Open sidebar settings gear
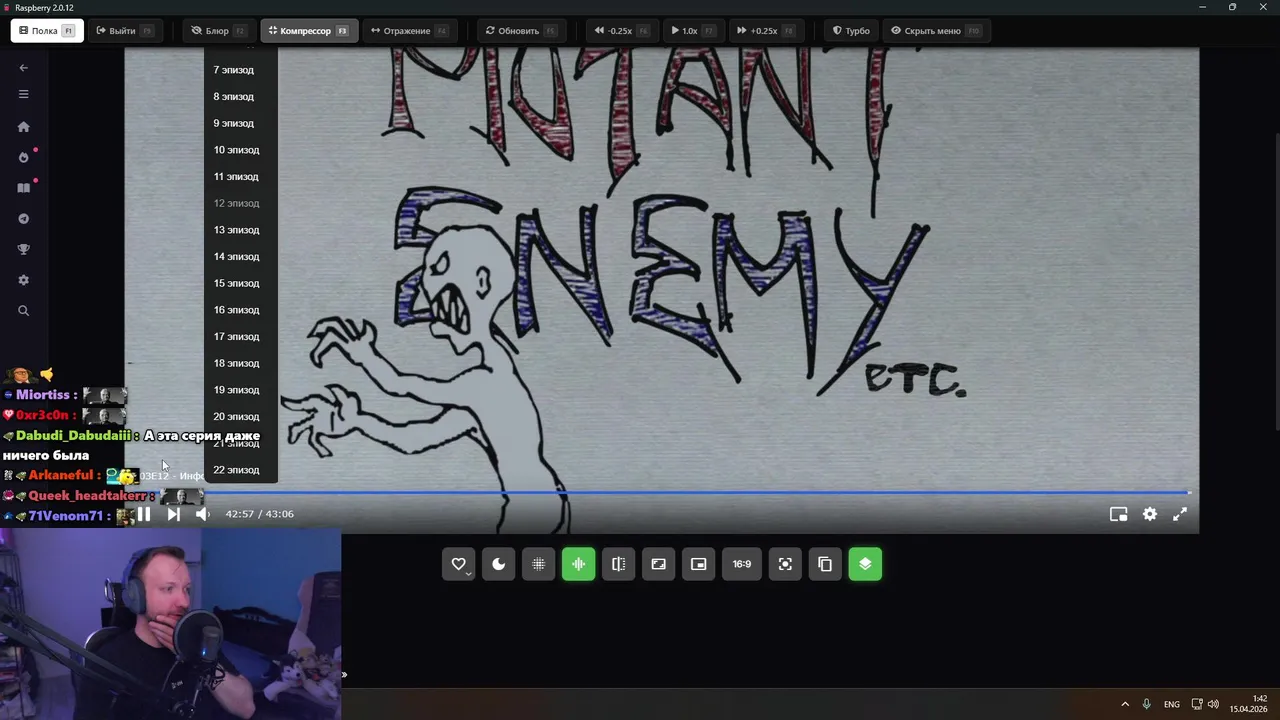Image resolution: width=1280 pixels, height=720 pixels. (23, 280)
